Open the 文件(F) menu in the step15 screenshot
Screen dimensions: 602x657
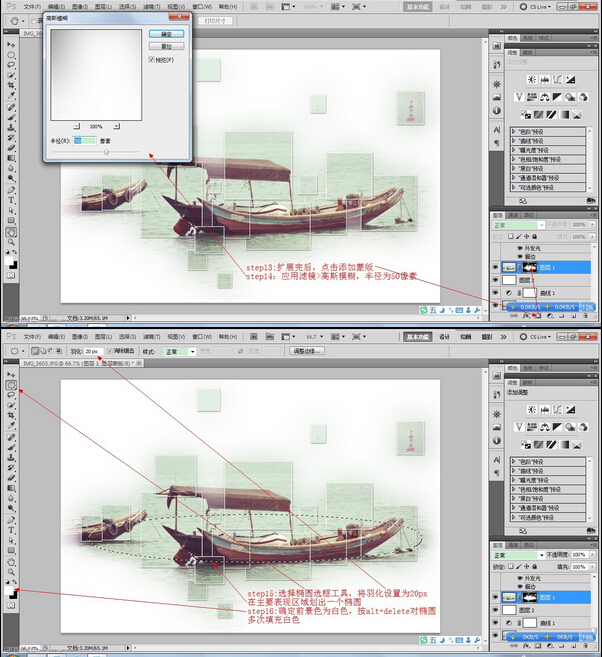click(x=32, y=336)
